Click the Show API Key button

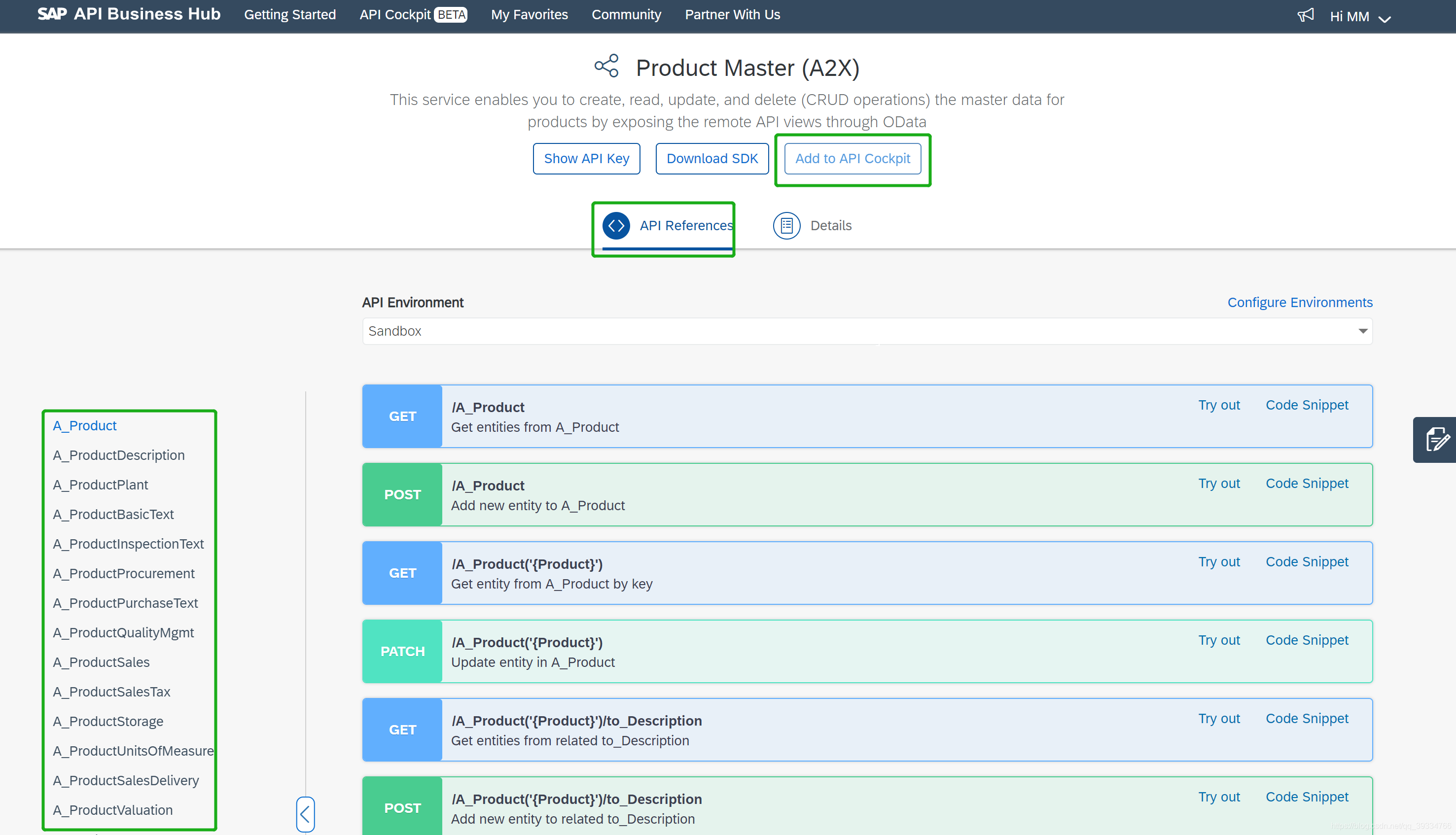(x=586, y=159)
